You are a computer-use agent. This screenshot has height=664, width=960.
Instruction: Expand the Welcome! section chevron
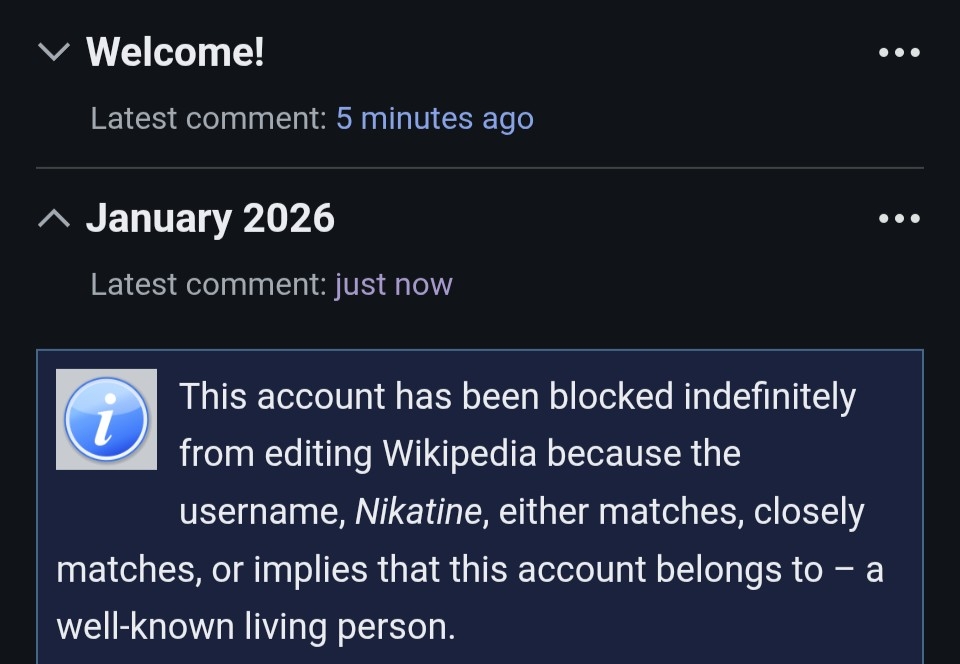click(53, 52)
